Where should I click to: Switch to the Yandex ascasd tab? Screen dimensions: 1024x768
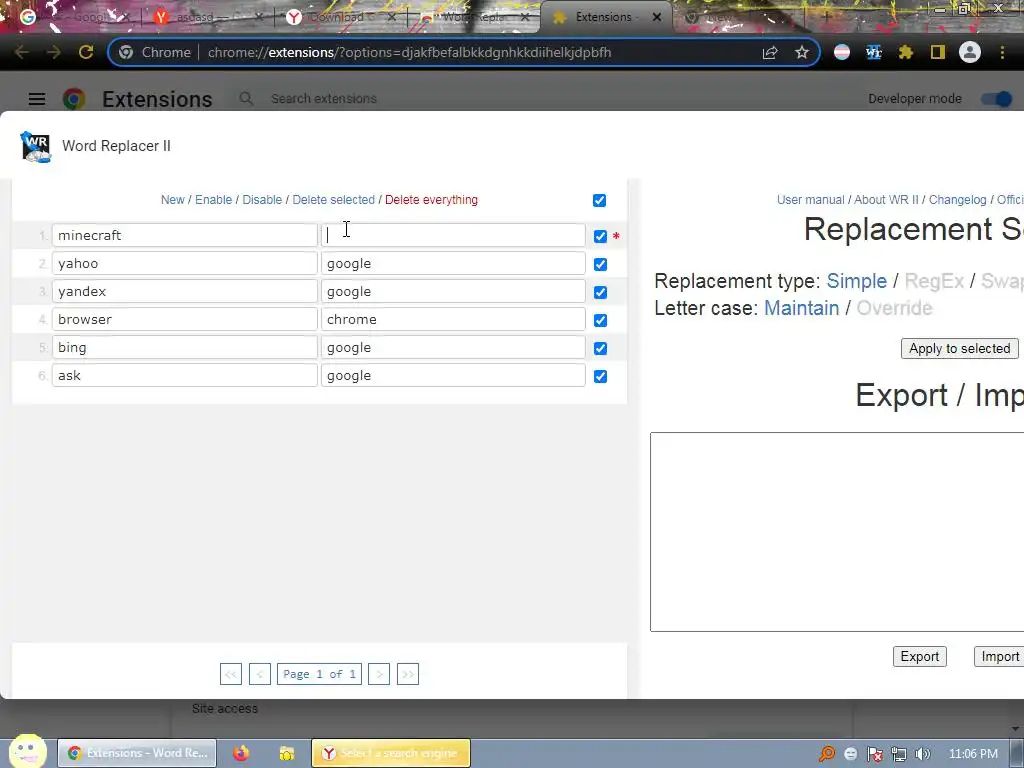coord(206,17)
